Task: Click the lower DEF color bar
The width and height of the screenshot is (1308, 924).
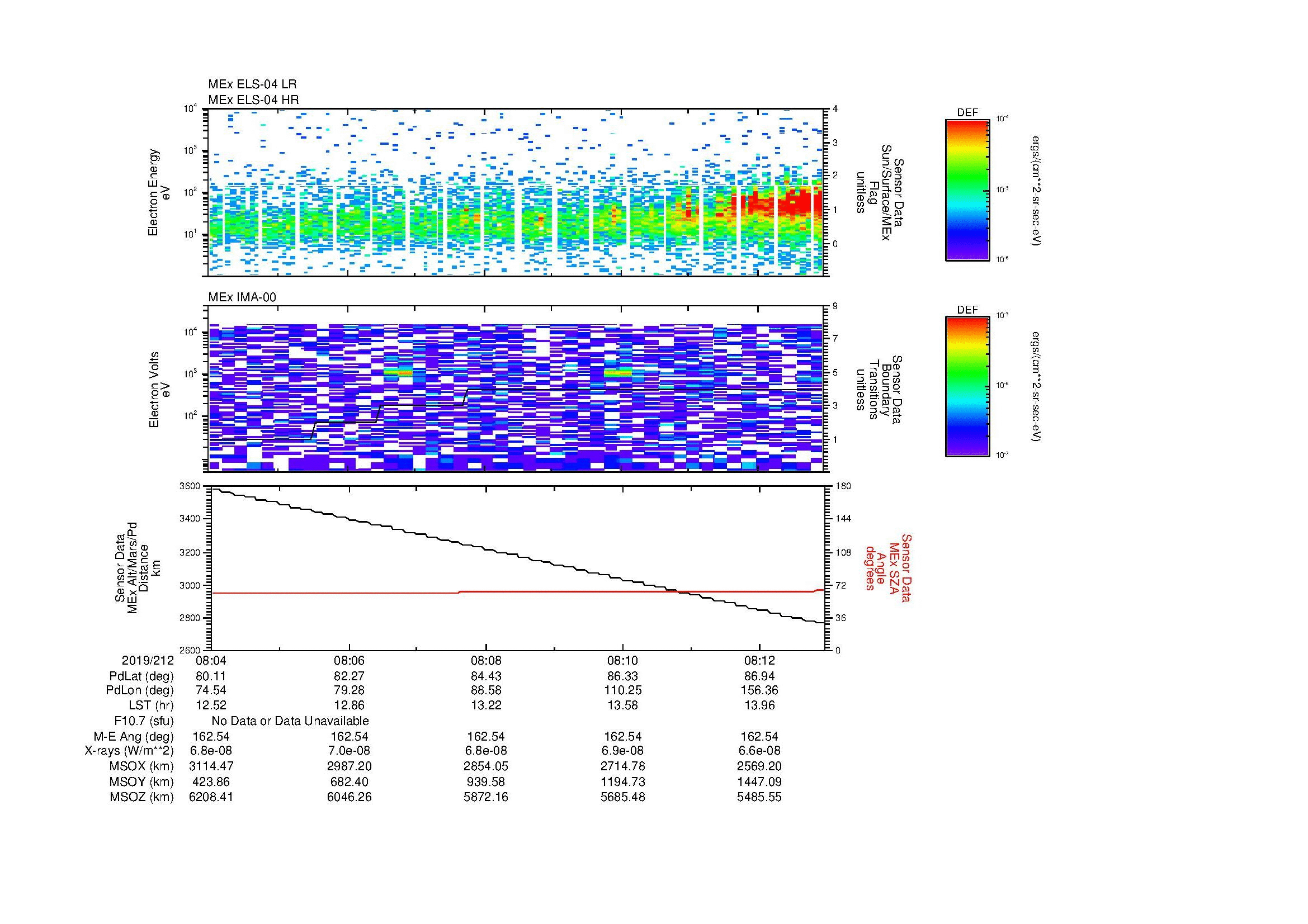Action: pos(967,387)
